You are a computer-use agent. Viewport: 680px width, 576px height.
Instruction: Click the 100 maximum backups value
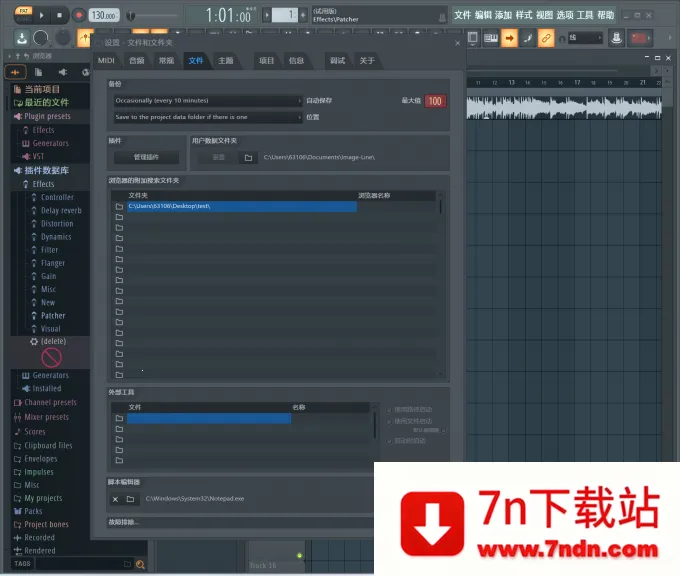click(x=435, y=101)
